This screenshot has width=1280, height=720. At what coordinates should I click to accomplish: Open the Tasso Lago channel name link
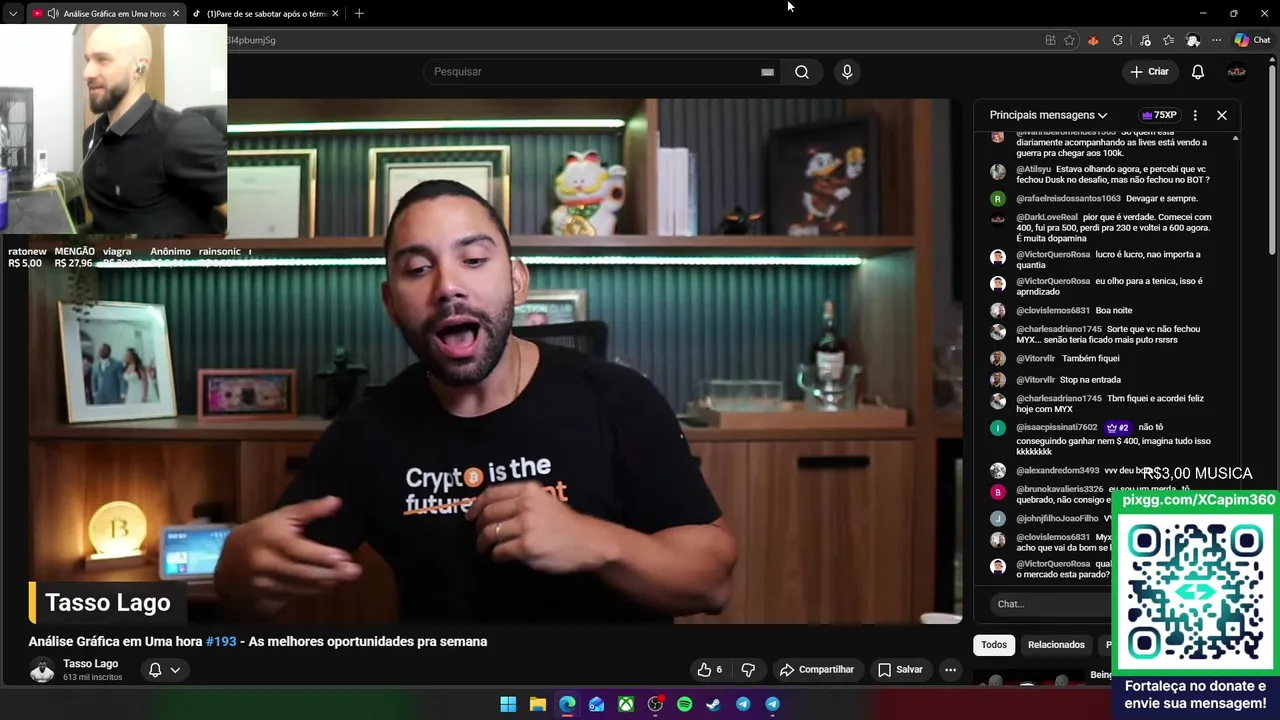pos(90,664)
